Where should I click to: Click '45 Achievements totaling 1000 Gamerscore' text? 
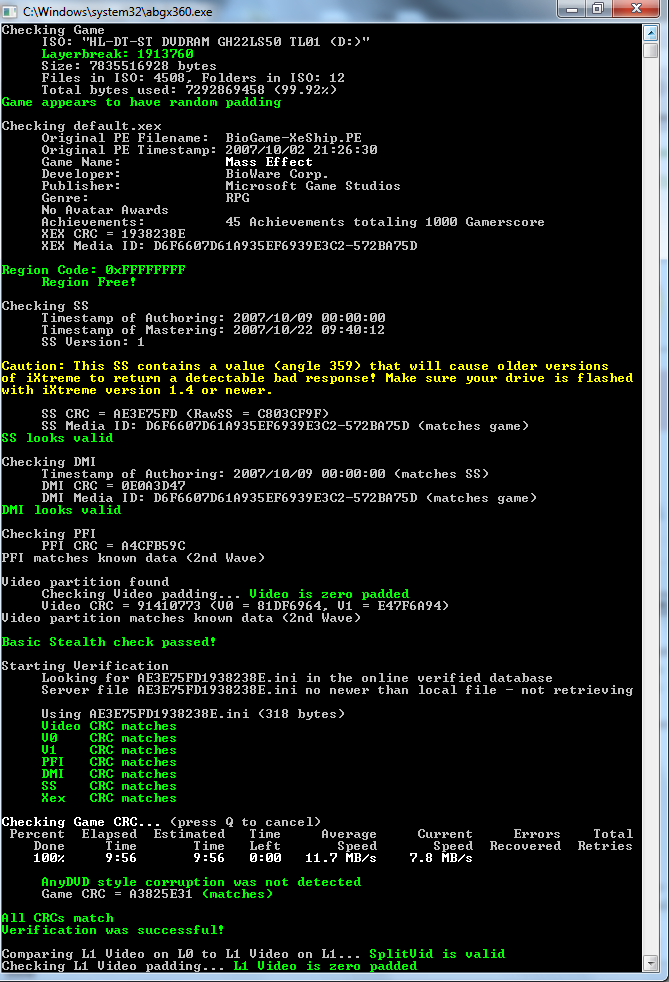(385, 222)
